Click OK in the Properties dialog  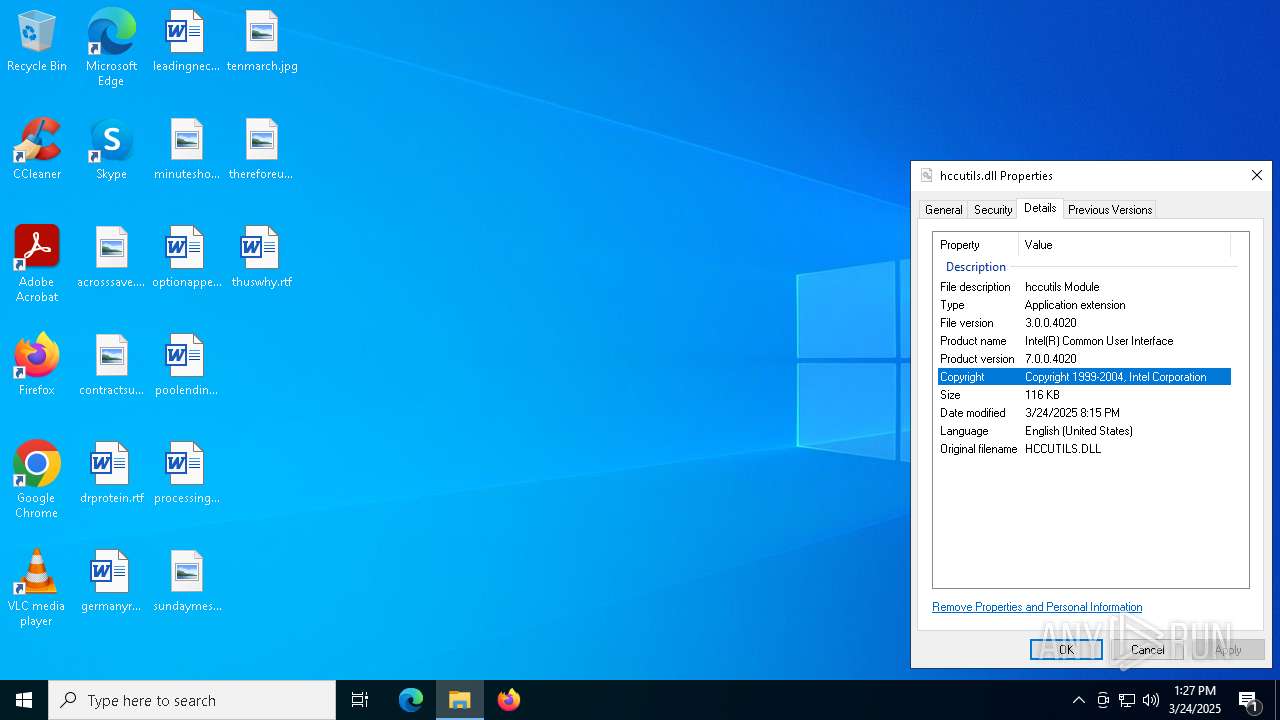click(x=1066, y=650)
